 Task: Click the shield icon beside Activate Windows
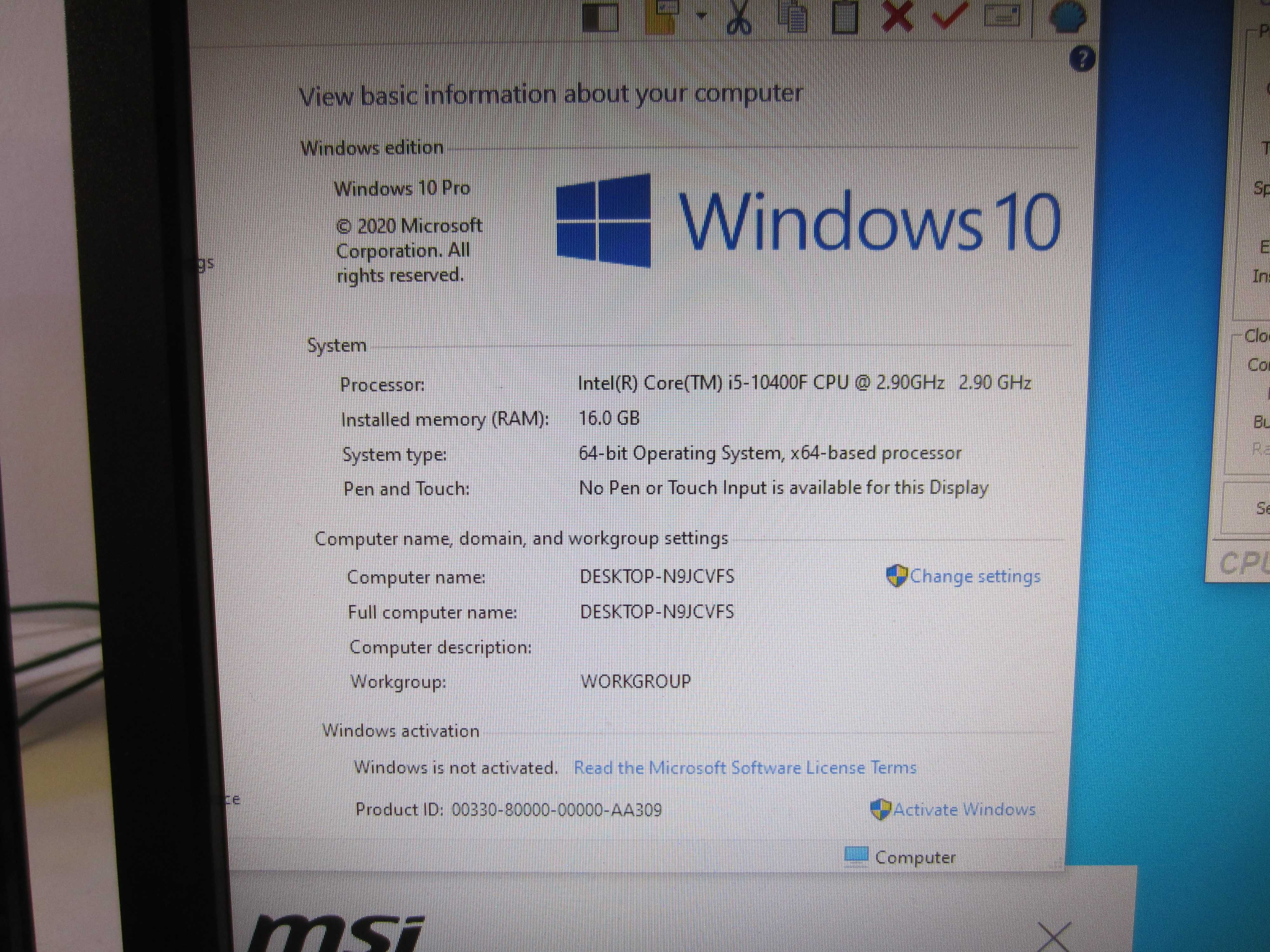881,810
